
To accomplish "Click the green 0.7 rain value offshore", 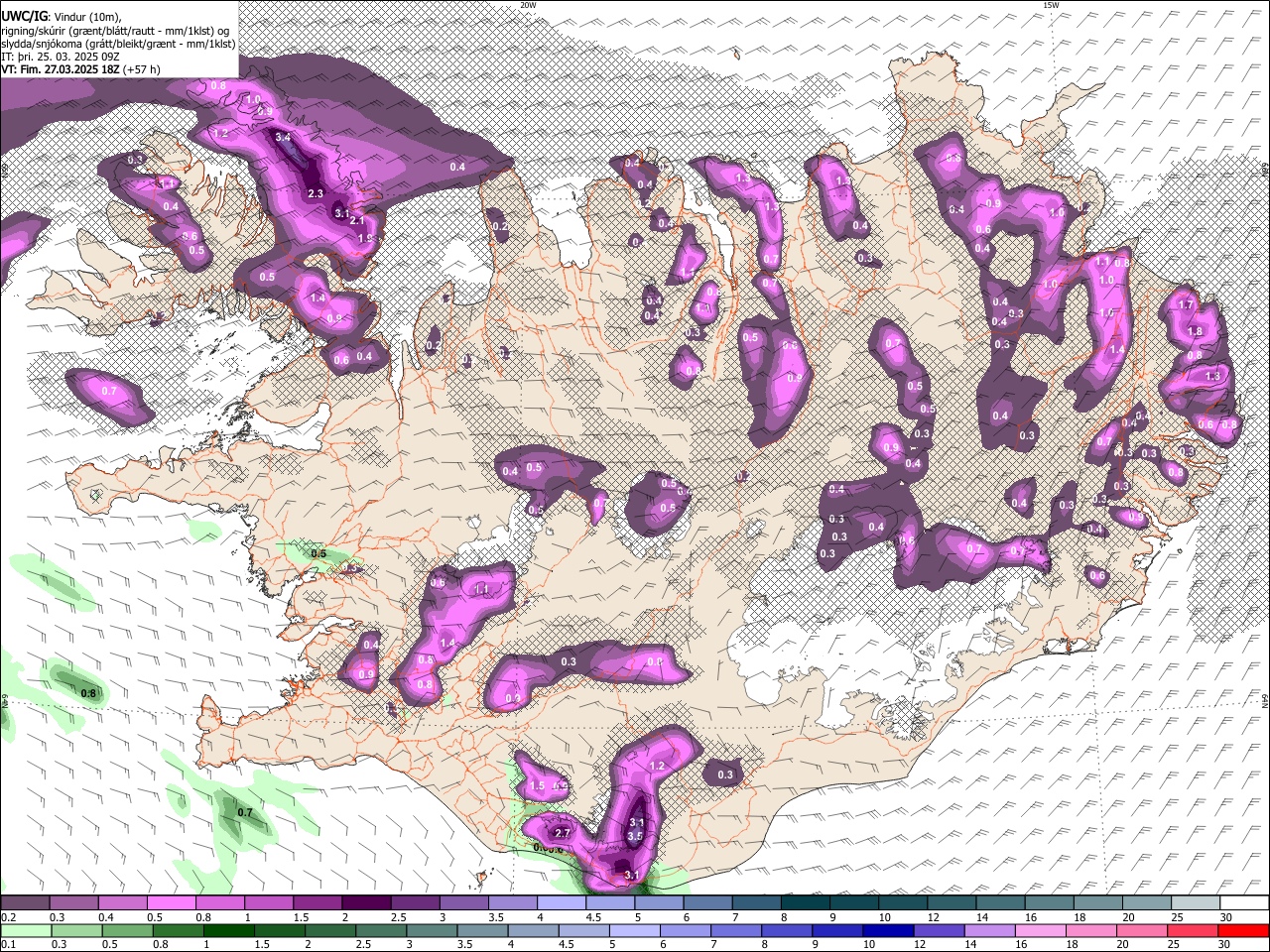I will [245, 812].
